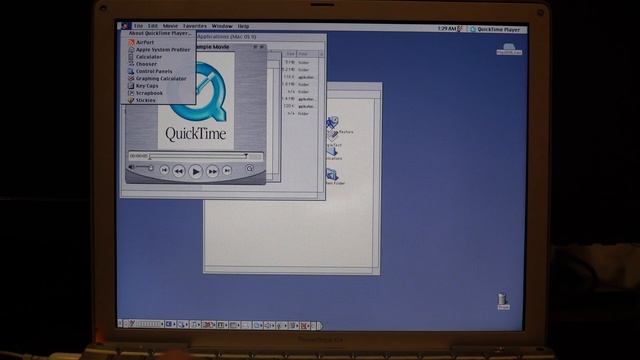Open the Movie menu

[170, 26]
